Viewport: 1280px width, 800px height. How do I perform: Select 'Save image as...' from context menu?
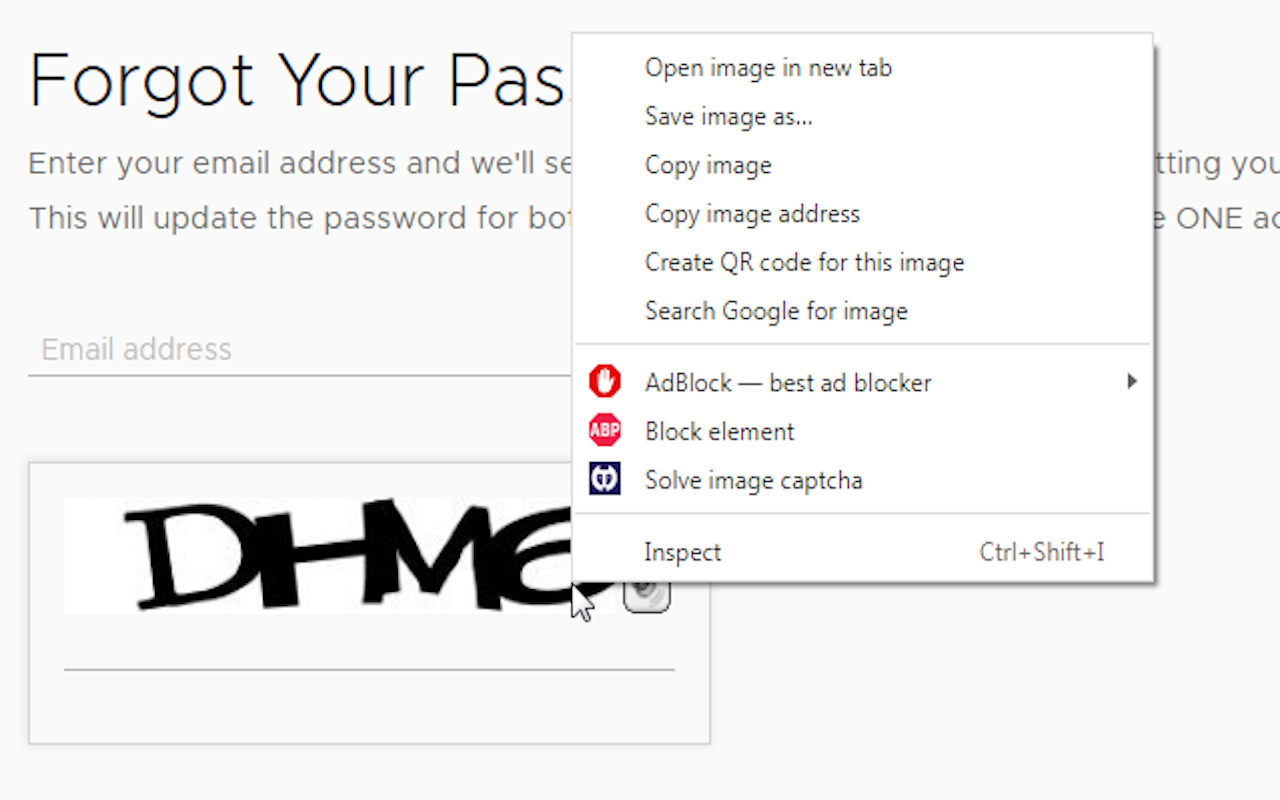728,117
